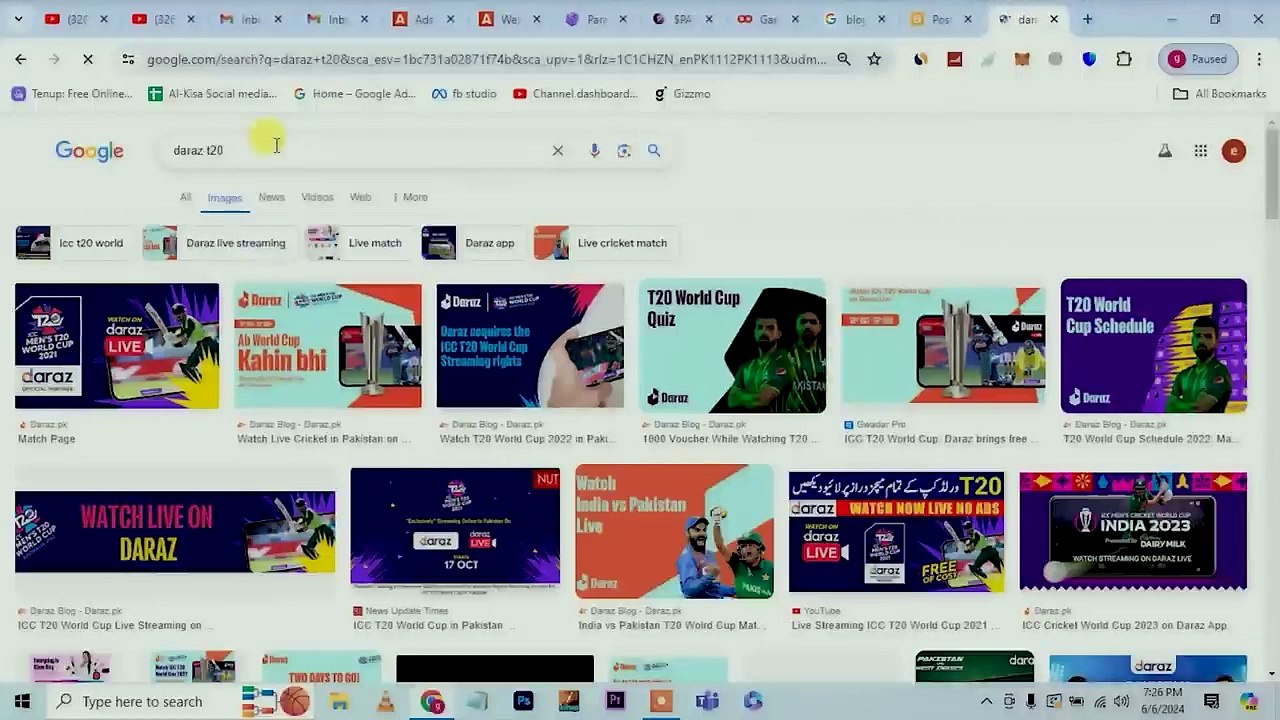This screenshot has height=720, width=1280.
Task: Open the Channel dashboard bookmark
Action: tap(575, 94)
